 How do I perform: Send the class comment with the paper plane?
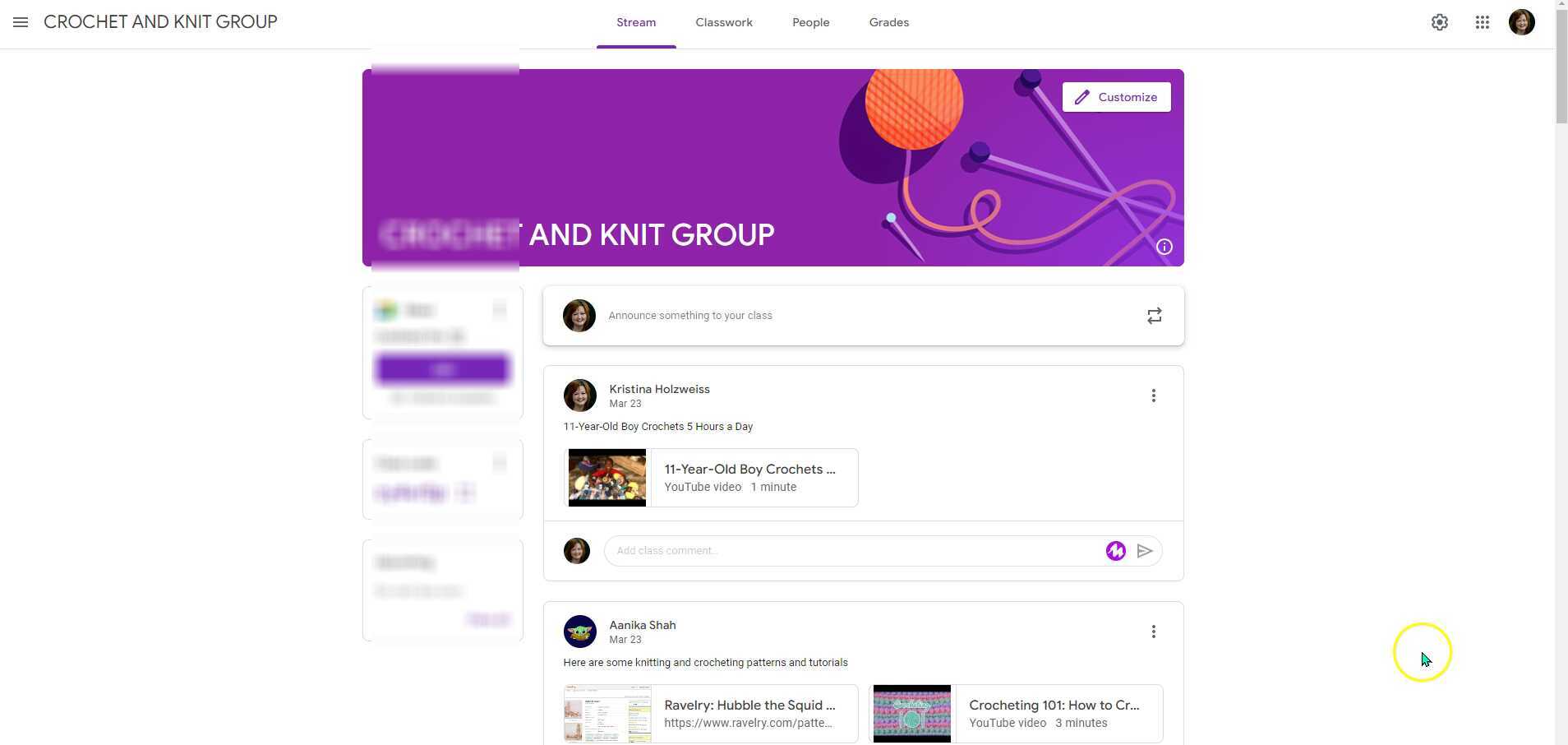[x=1145, y=550]
